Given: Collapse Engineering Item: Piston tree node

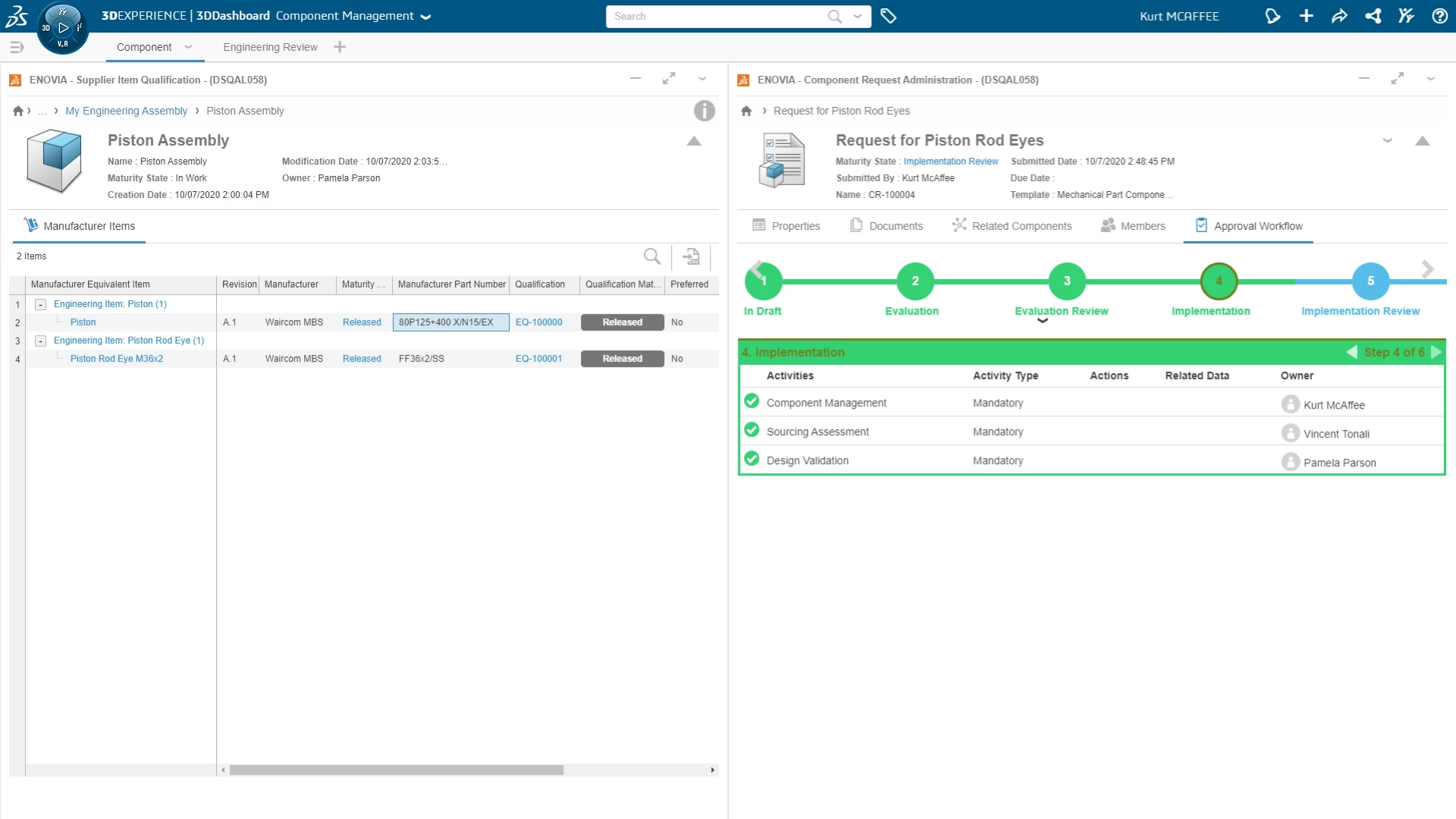Looking at the screenshot, I should click(41, 304).
